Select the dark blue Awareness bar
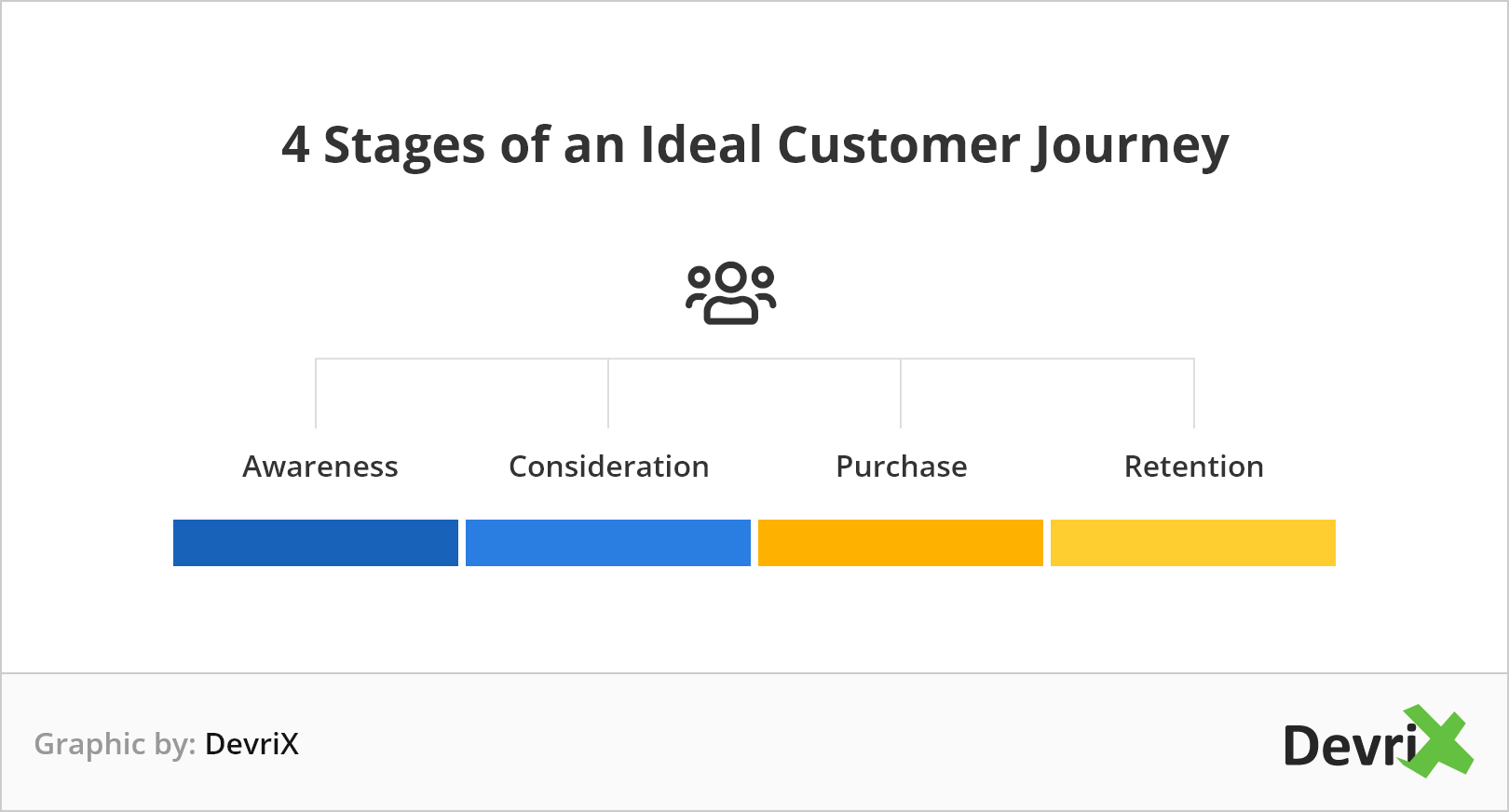This screenshot has width=1509, height=812. pyautogui.click(x=316, y=543)
